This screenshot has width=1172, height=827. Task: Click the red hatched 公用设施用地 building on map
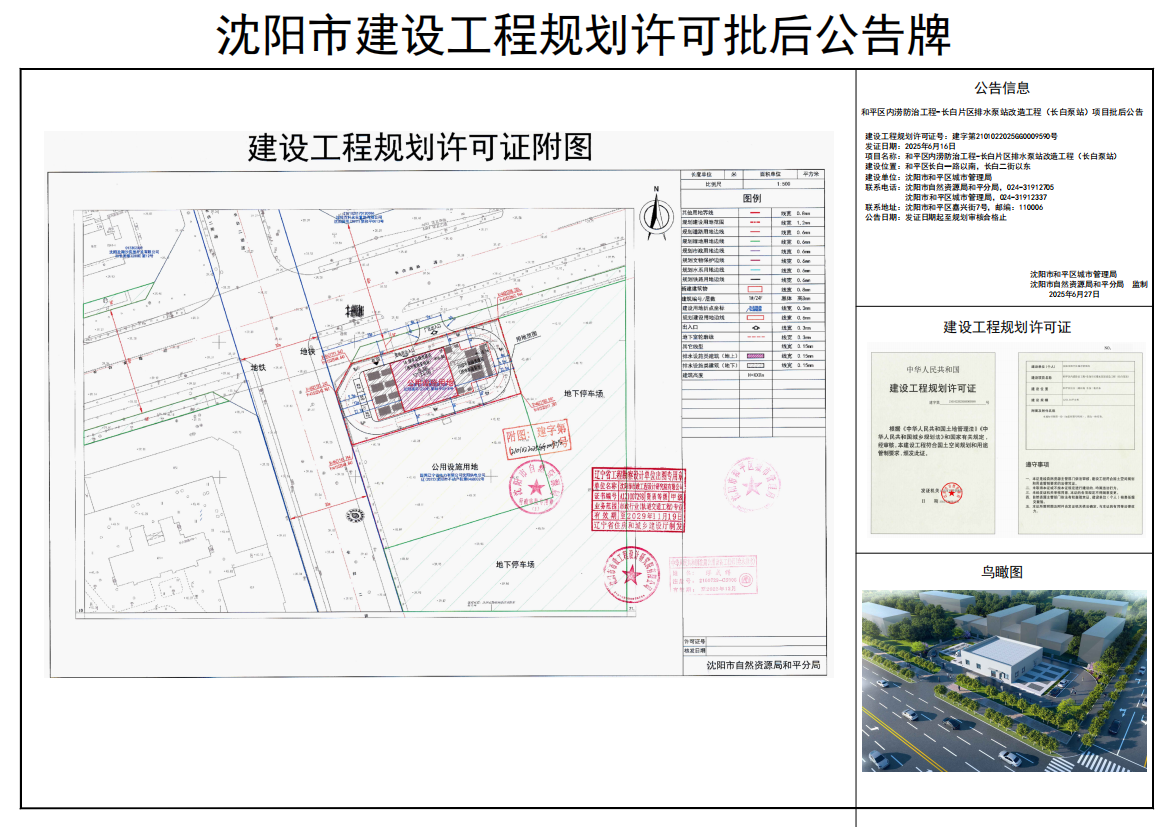tap(427, 382)
